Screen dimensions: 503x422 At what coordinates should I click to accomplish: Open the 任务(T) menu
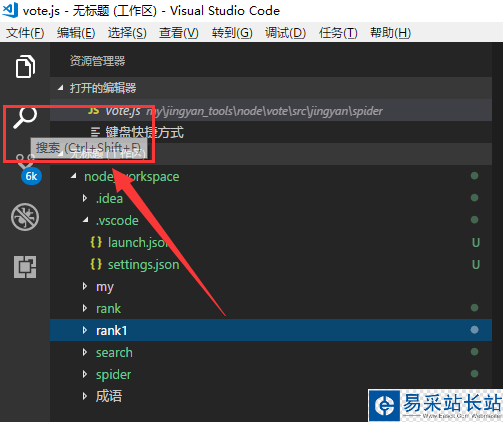pyautogui.click(x=338, y=33)
